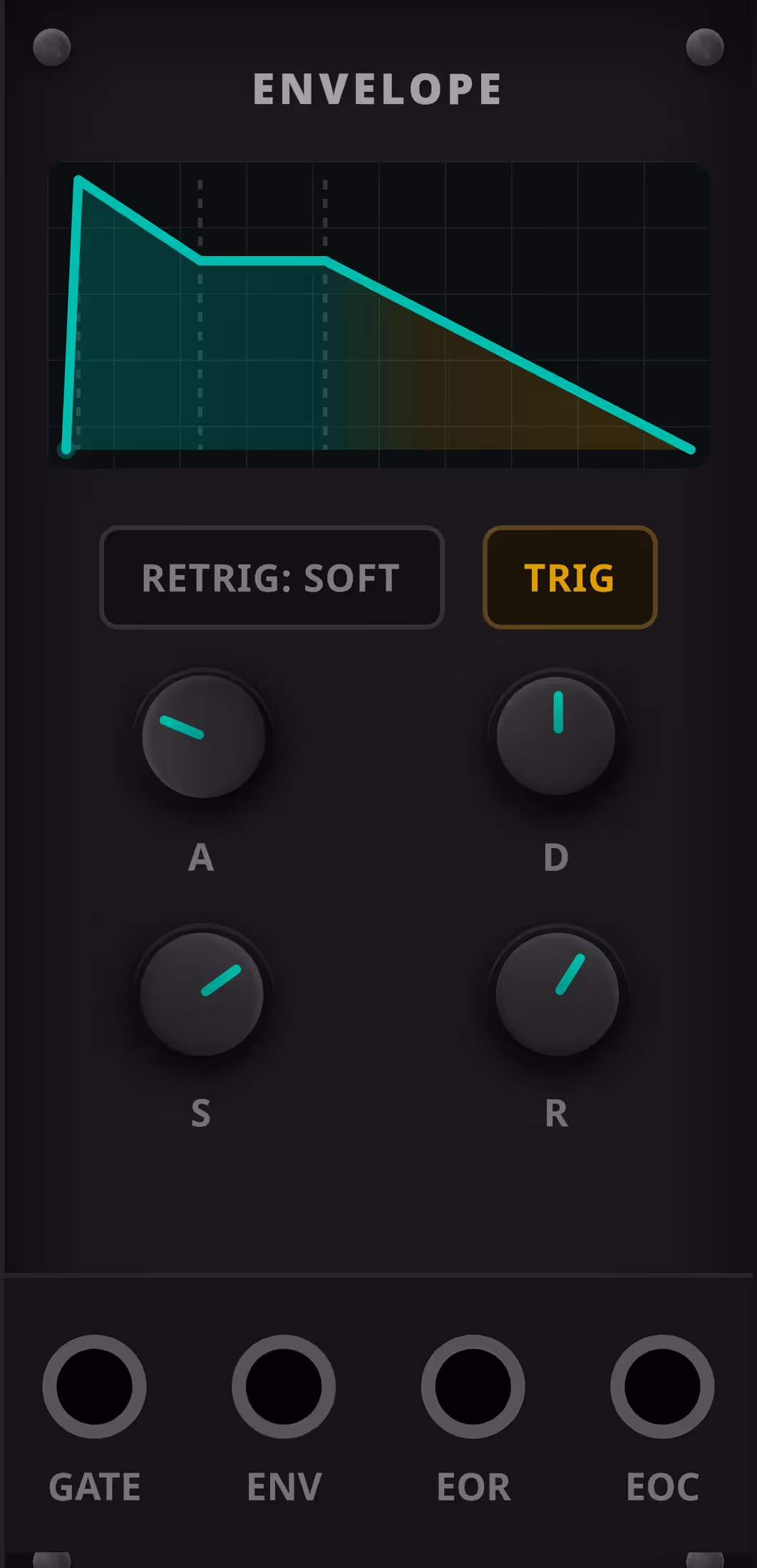The image size is (757, 1568).
Task: Click the Release (R) knob
Action: pyautogui.click(x=557, y=994)
